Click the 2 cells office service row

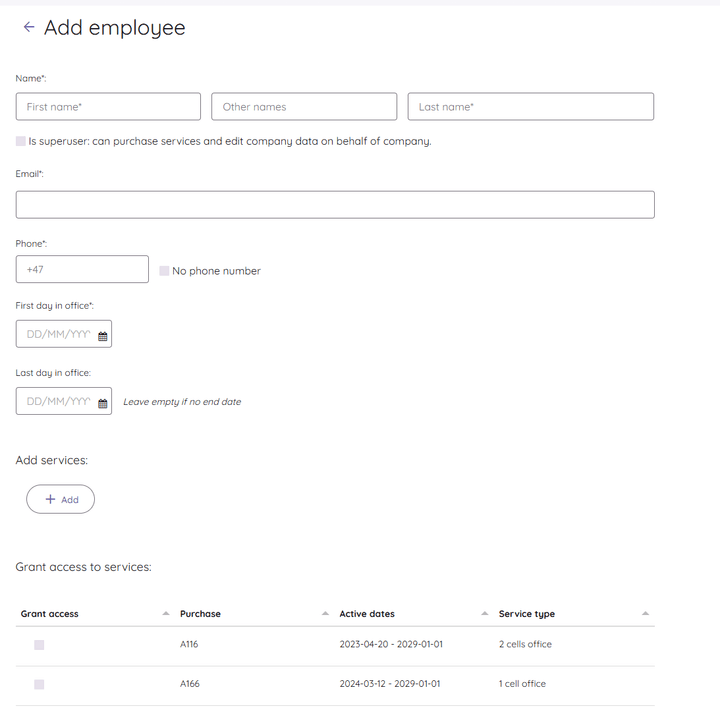click(525, 645)
